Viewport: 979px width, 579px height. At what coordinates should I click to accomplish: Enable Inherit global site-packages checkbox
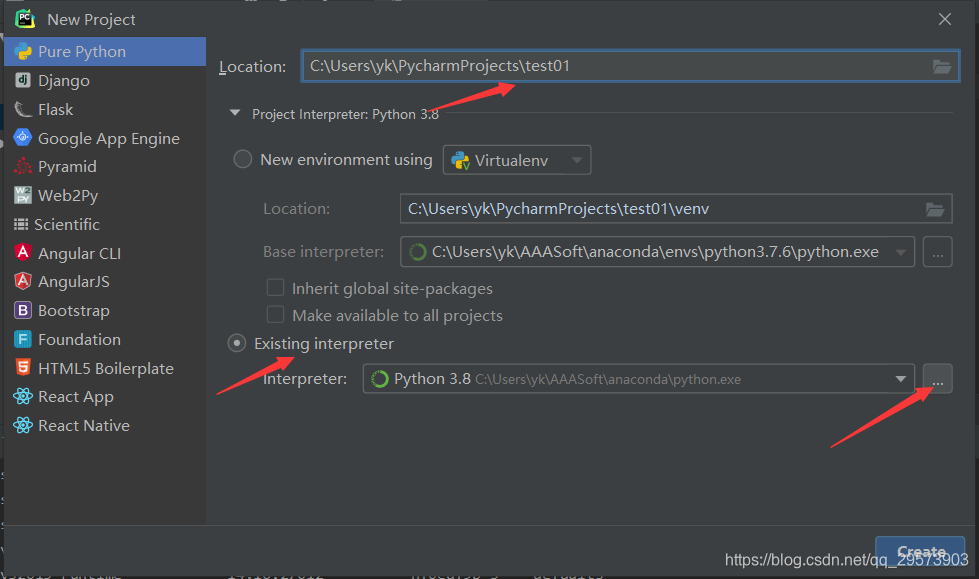tap(275, 287)
